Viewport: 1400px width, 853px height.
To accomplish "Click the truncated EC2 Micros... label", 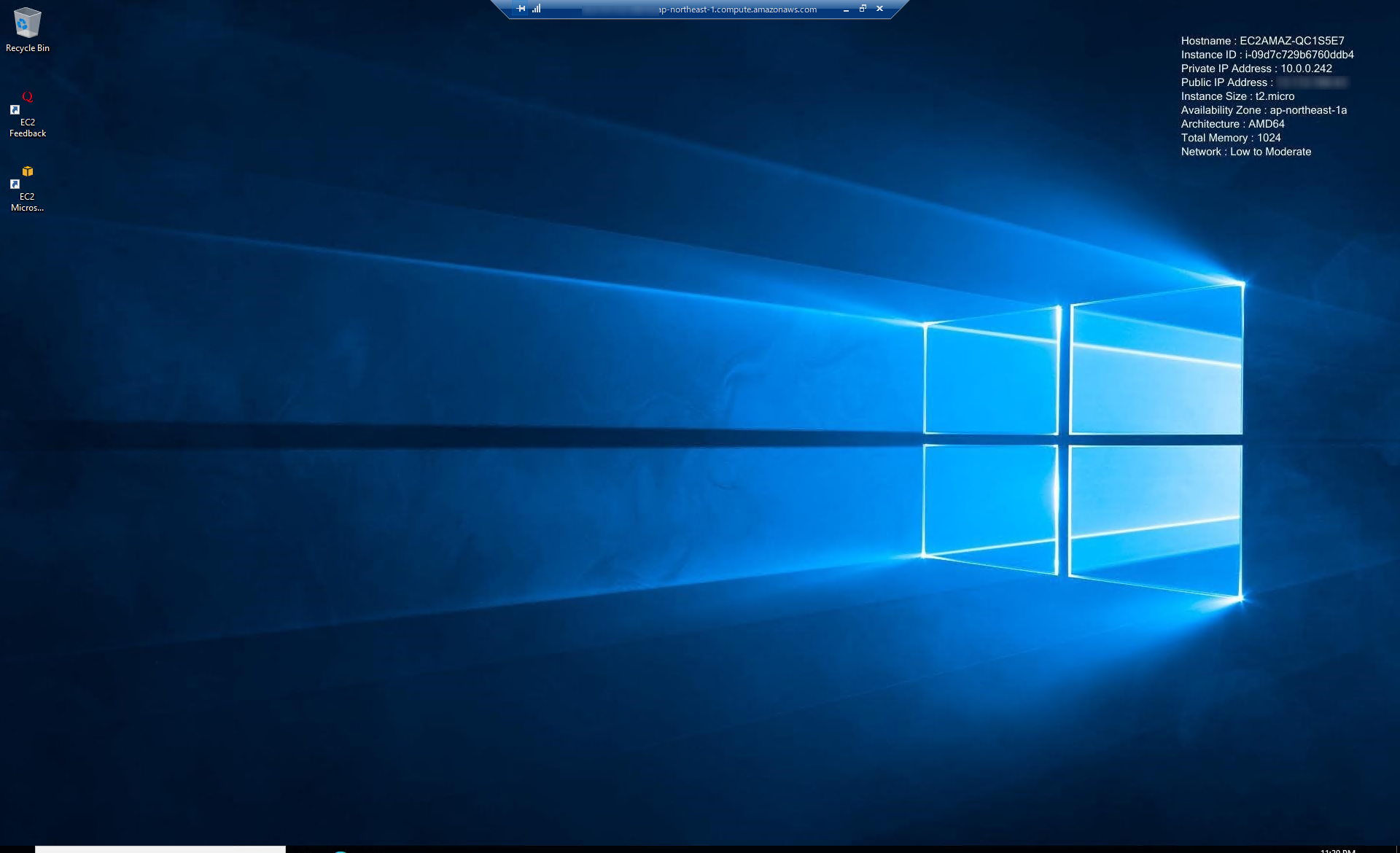I will (27, 202).
